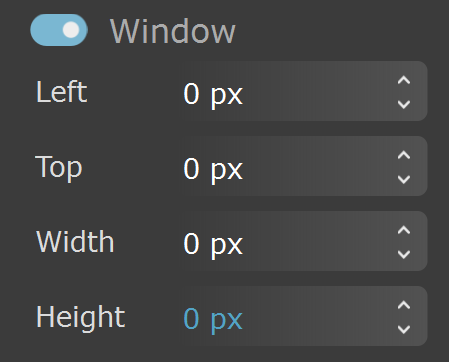Increase the Height value with up arrow
Image resolution: width=449 pixels, height=362 pixels.
(404, 305)
